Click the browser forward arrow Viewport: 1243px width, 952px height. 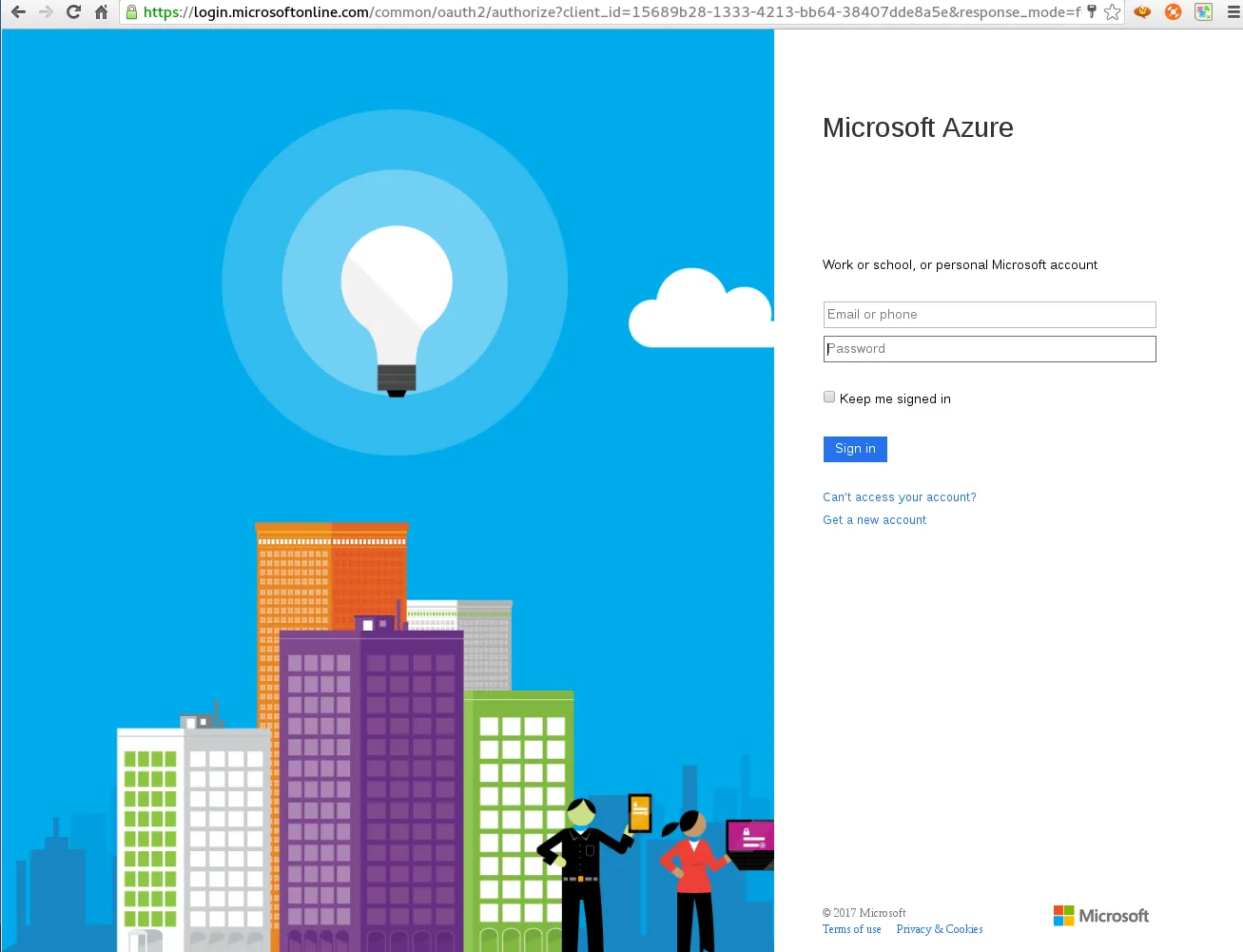coord(46,12)
